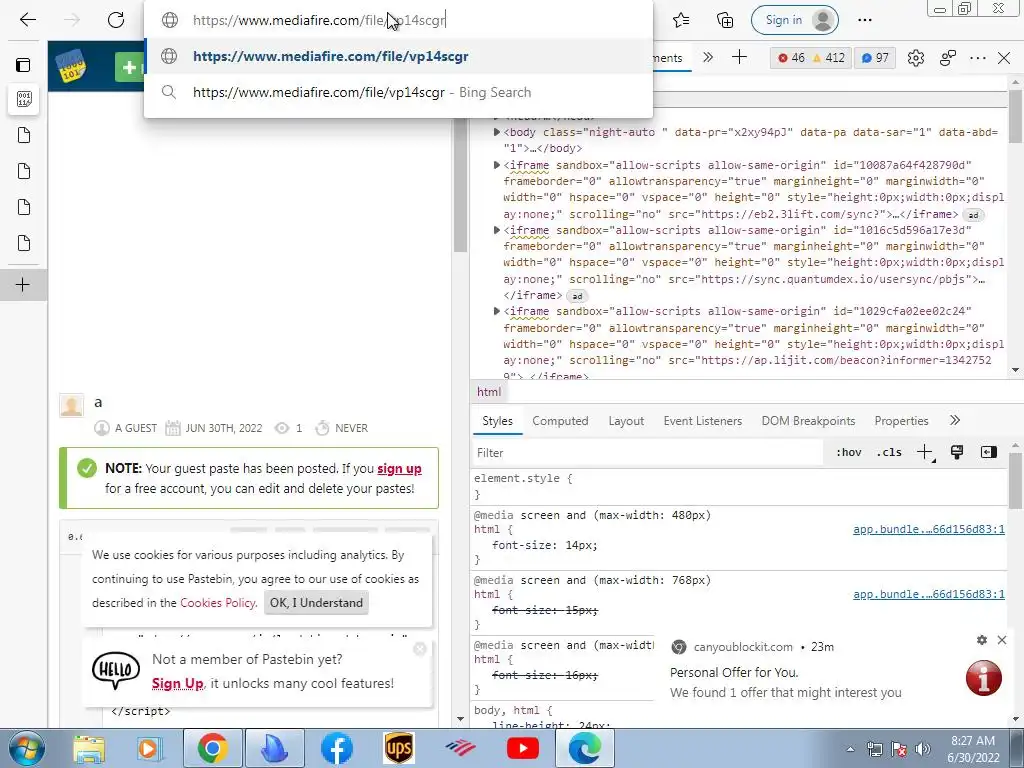Click the sign up link in the note
This screenshot has width=1024, height=768.
pyautogui.click(x=399, y=468)
